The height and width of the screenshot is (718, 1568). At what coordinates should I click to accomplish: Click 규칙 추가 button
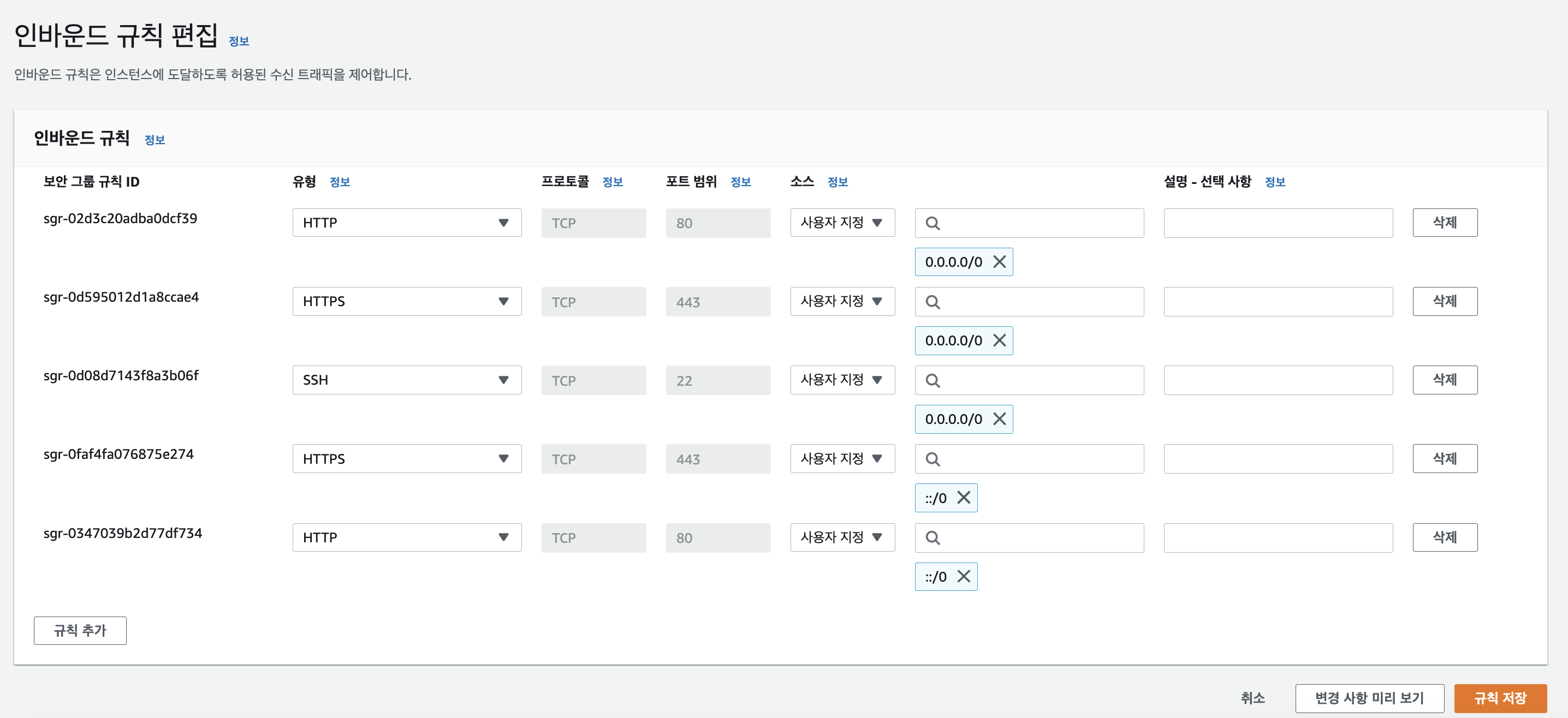(x=80, y=630)
